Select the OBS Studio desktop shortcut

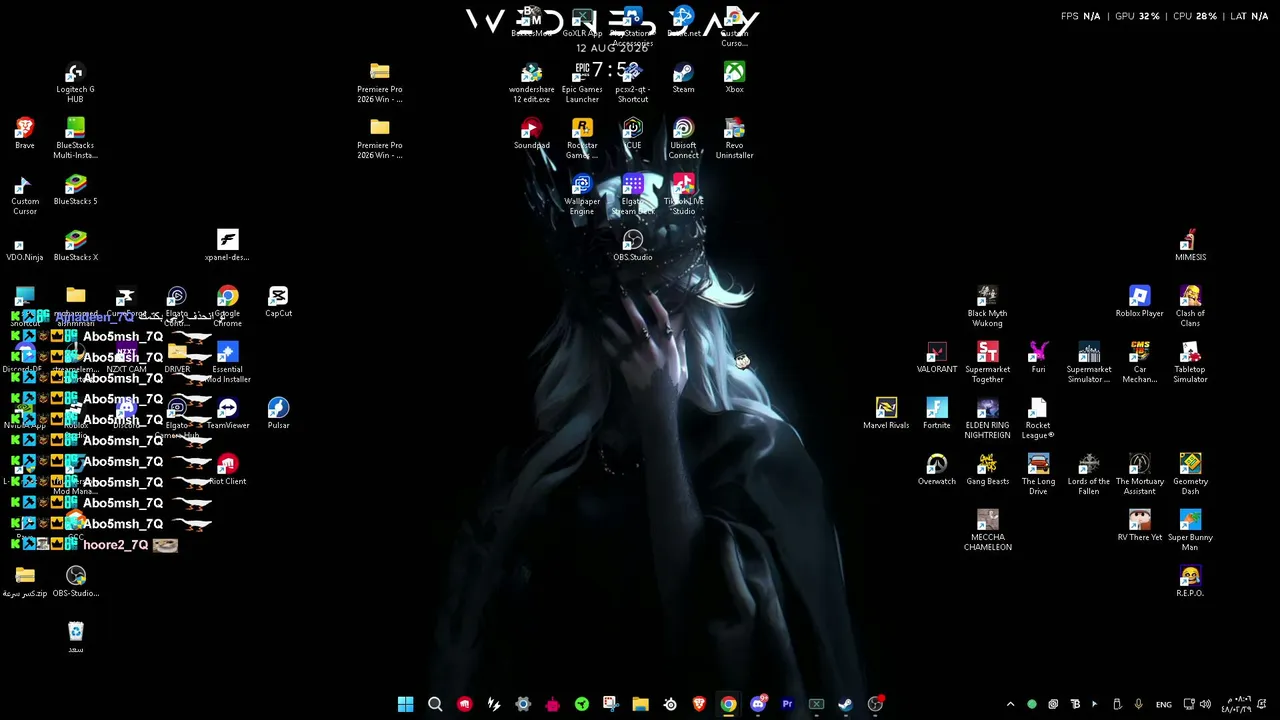point(633,246)
